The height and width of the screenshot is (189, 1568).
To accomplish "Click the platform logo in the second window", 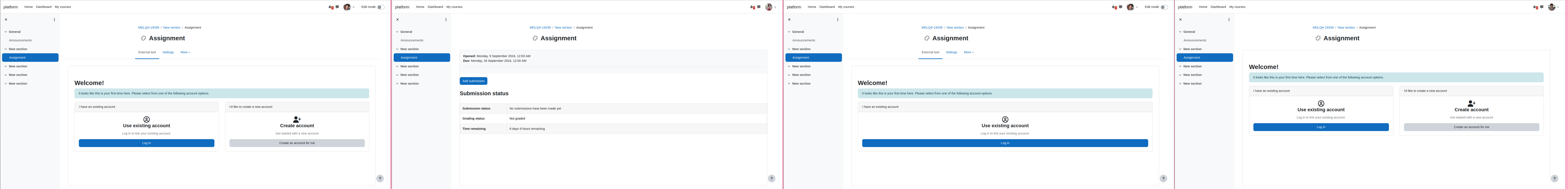I will [402, 7].
